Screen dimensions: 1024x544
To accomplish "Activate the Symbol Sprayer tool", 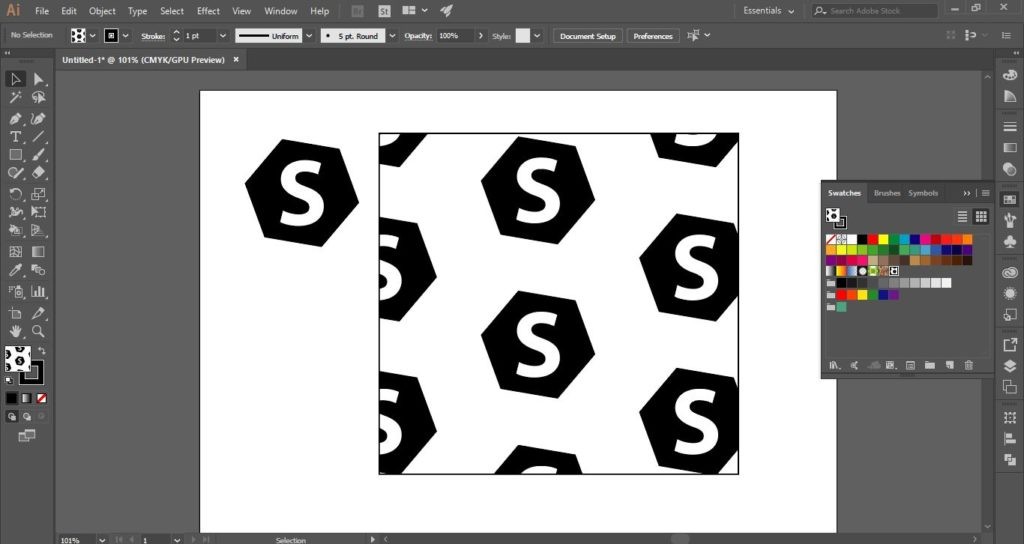I will point(15,291).
